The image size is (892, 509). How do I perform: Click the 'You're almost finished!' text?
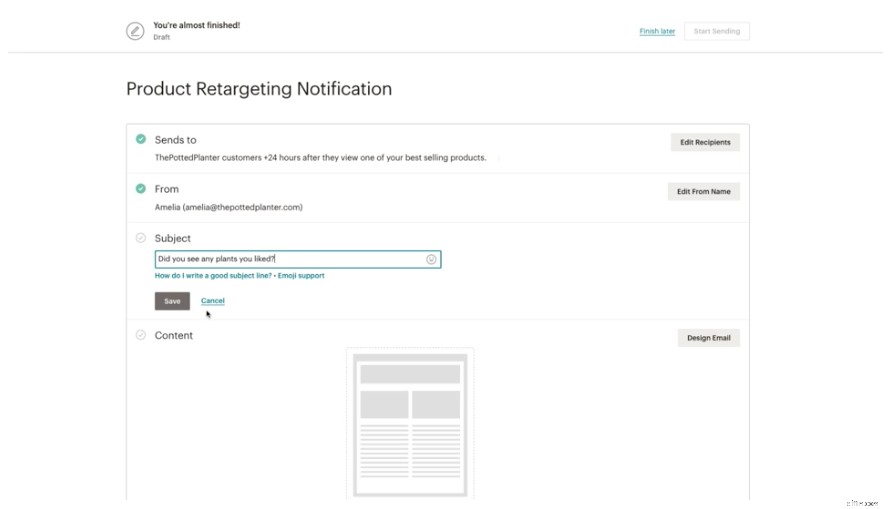[x=196, y=25]
